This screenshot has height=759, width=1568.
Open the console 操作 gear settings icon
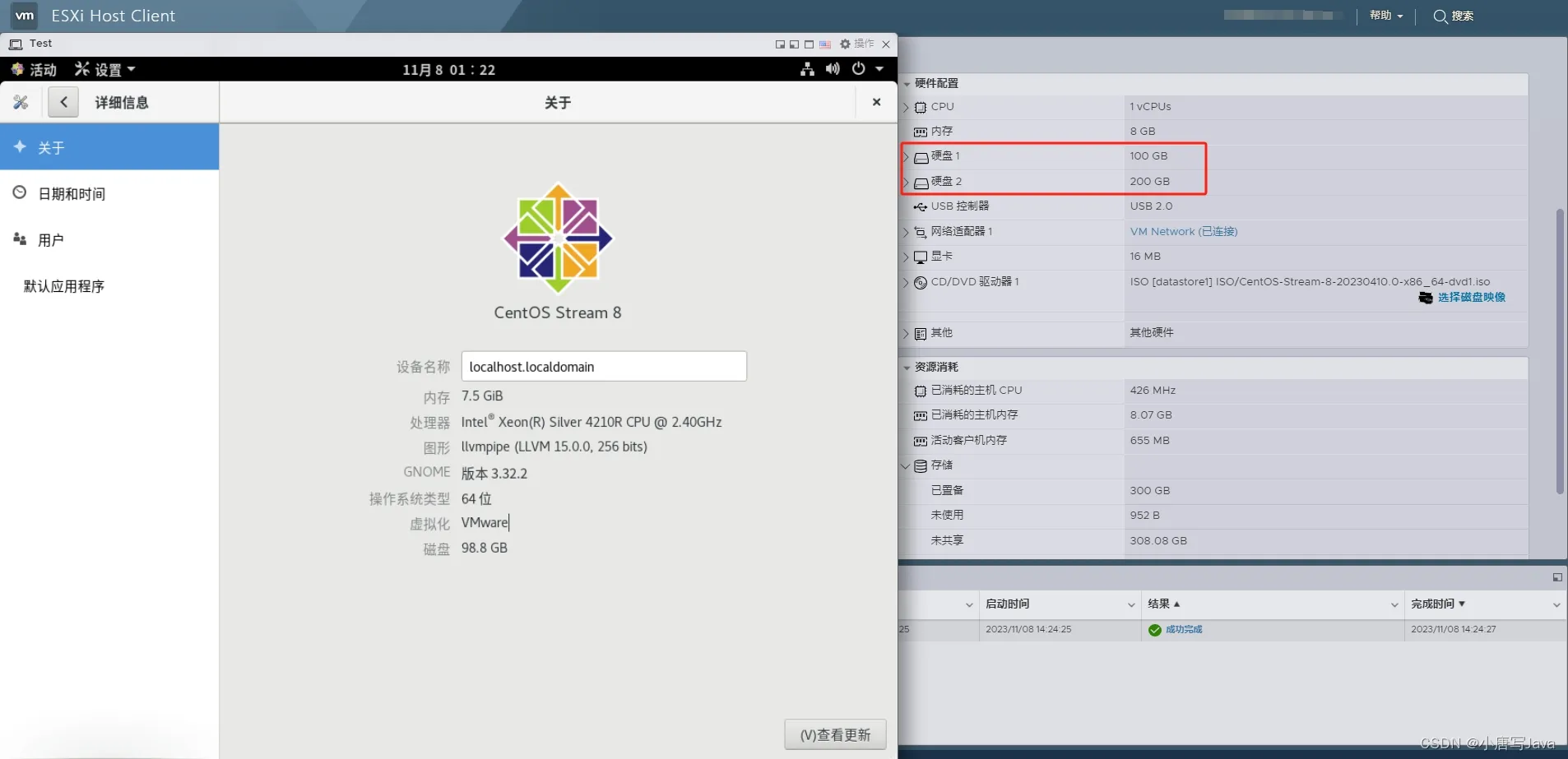point(846,44)
